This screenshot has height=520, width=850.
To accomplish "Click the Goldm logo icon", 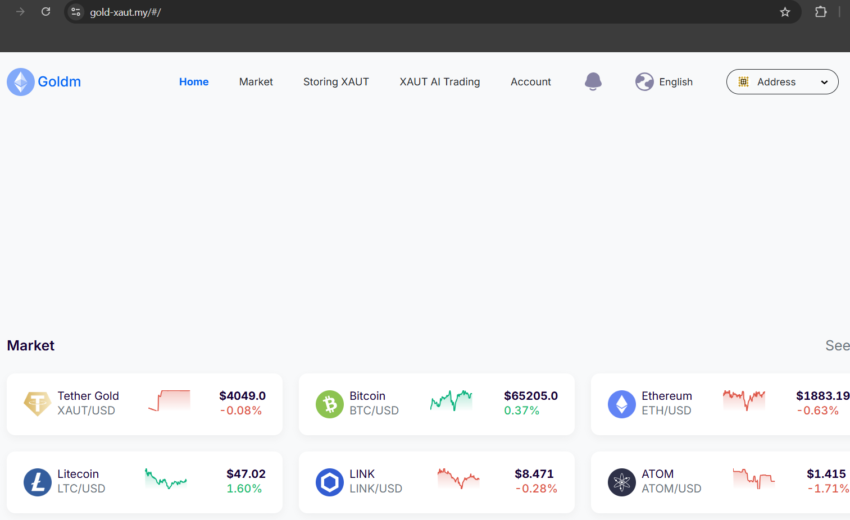I will coord(21,82).
